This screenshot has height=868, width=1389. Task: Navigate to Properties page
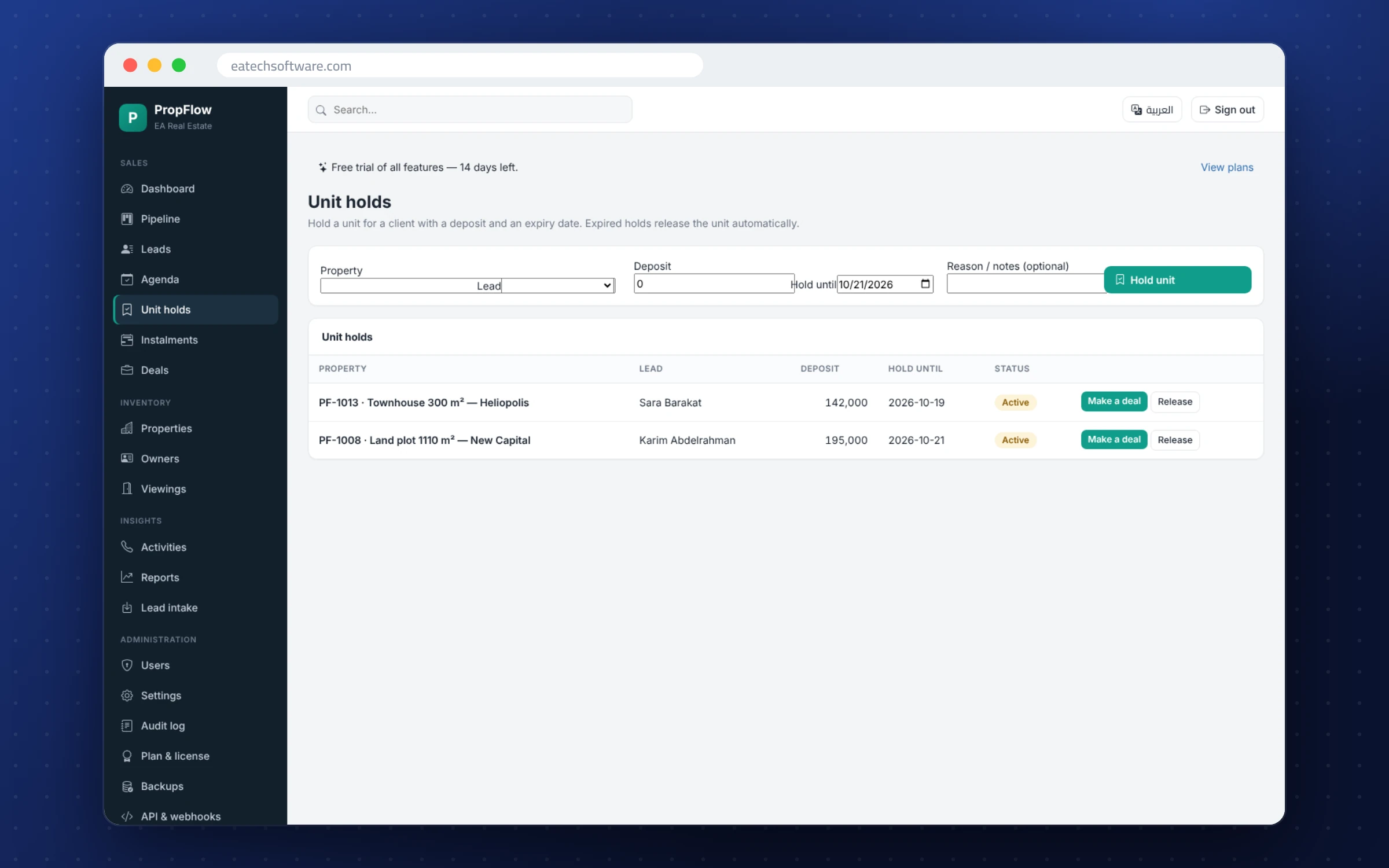point(196,428)
